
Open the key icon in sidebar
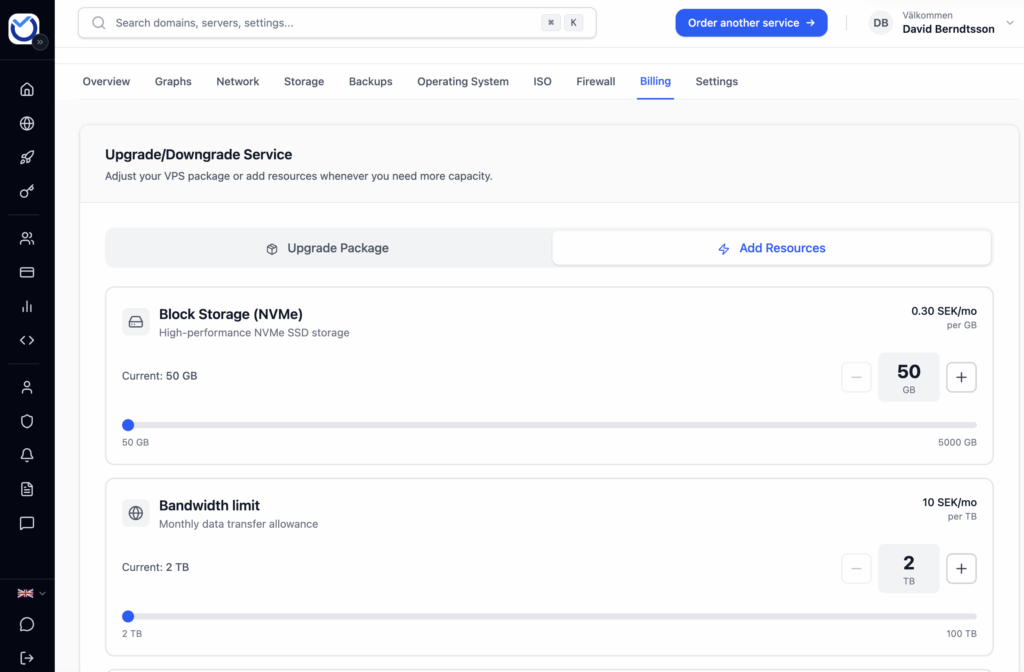[x=27, y=192]
